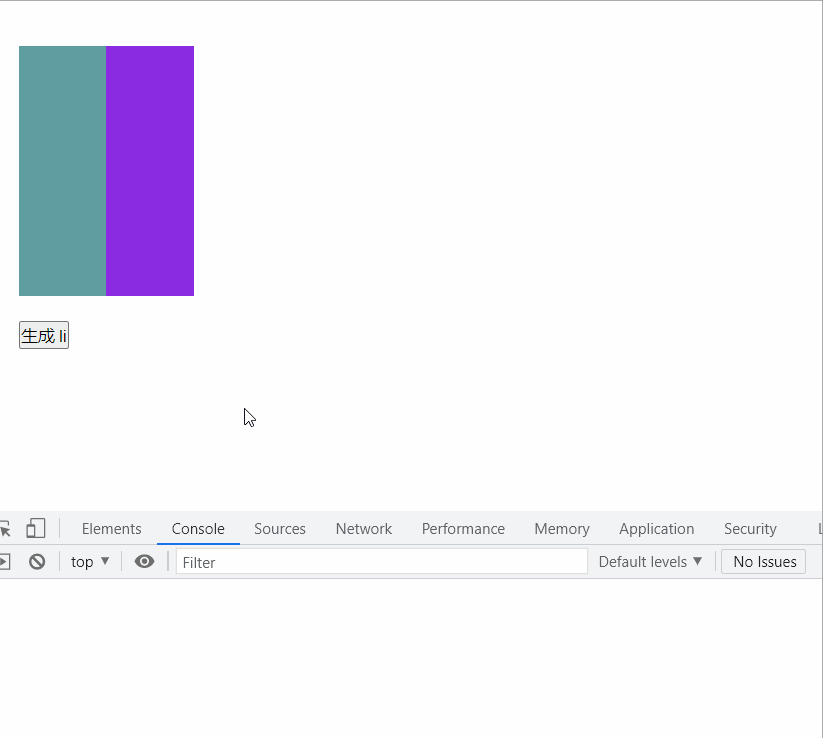Click the teal colored block

pos(62,171)
